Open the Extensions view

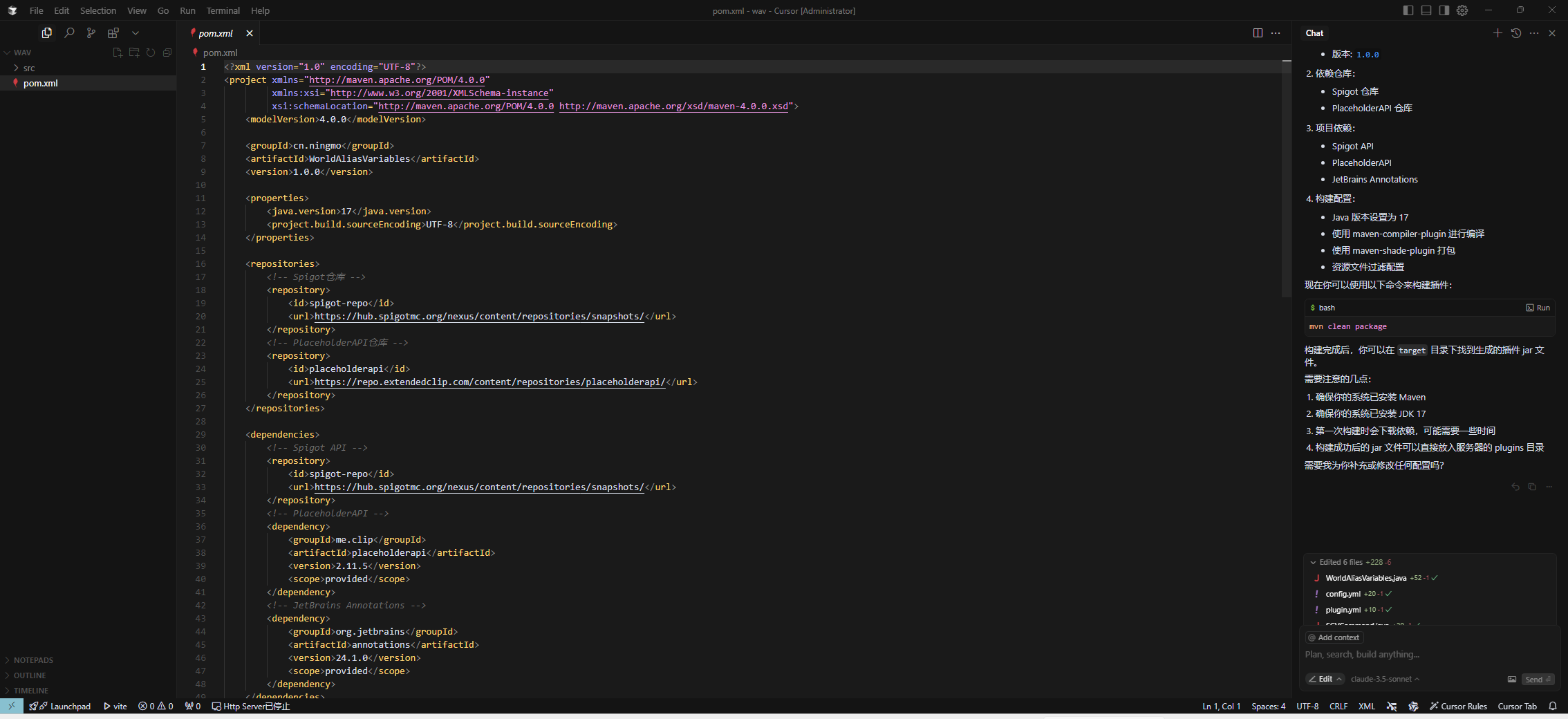pos(113,32)
